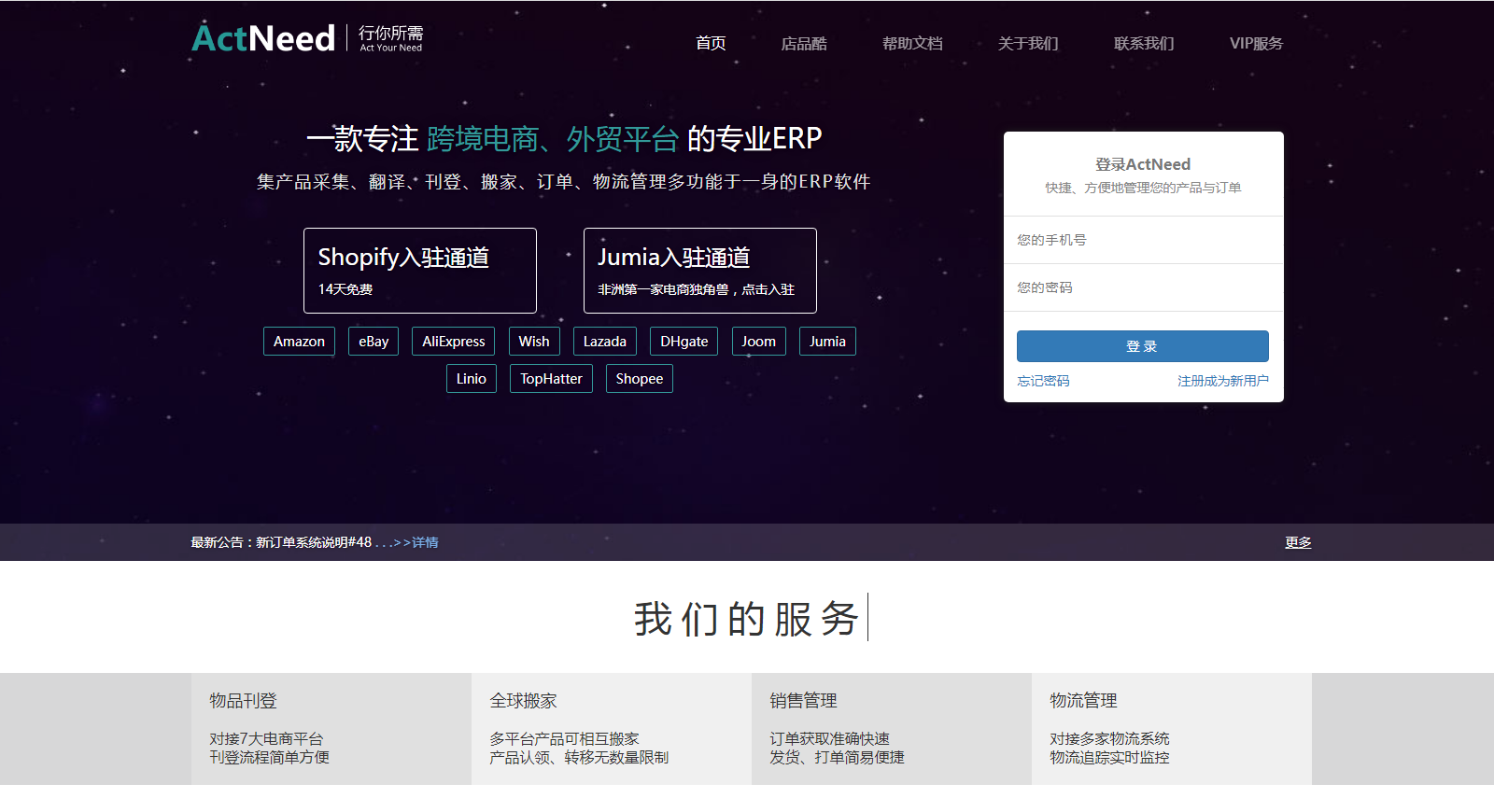Open the 注册成为新用户 link

(1223, 381)
